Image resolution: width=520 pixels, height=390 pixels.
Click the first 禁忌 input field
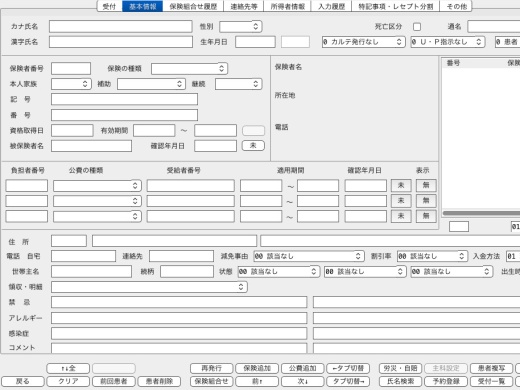point(179,302)
